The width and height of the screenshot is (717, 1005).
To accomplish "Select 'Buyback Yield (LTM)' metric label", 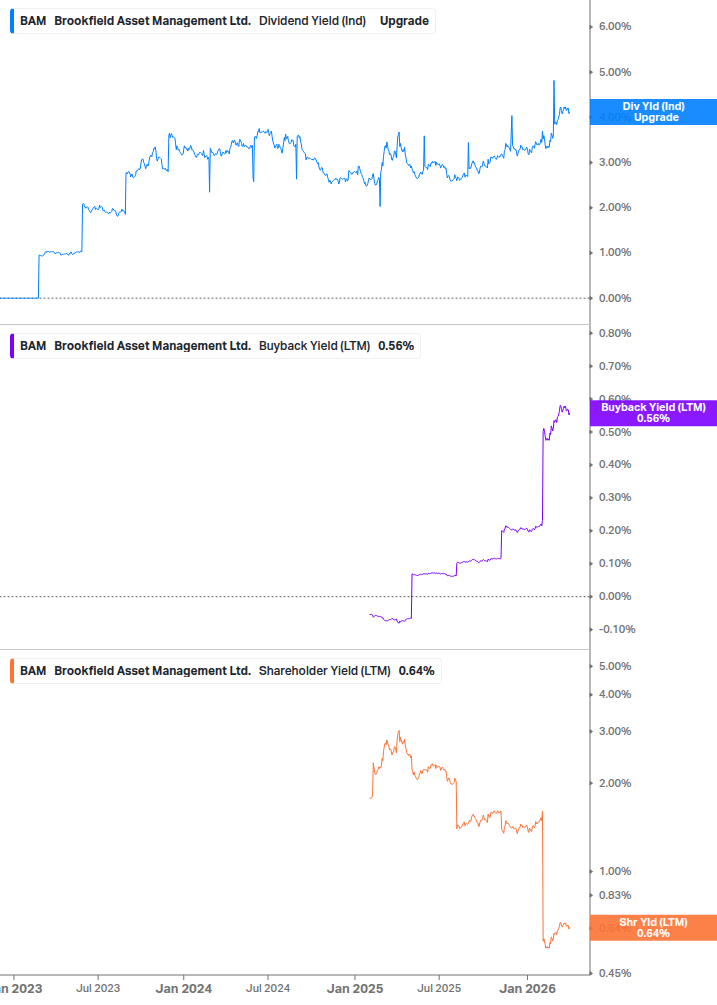I will (314, 346).
